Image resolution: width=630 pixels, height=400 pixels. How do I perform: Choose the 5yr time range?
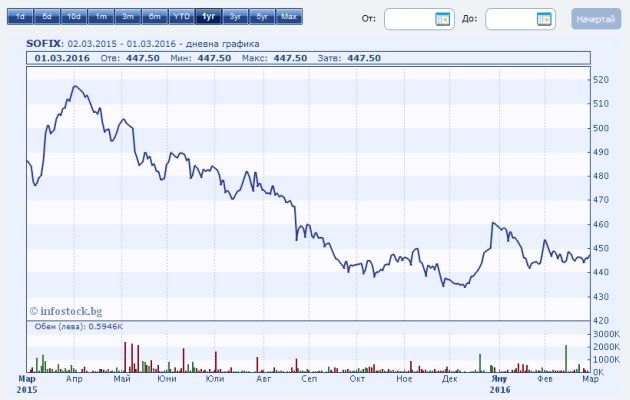coord(260,18)
